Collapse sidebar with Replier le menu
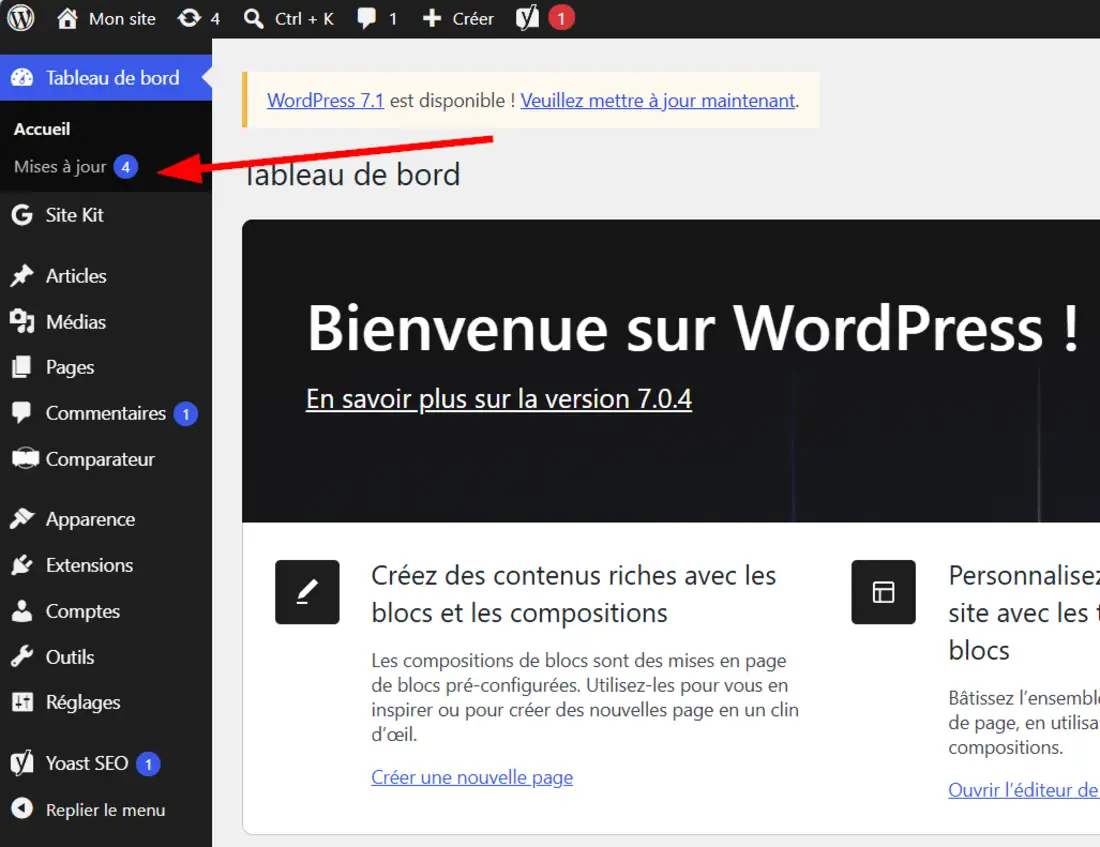The height and width of the screenshot is (847, 1100). pyautogui.click(x=106, y=809)
